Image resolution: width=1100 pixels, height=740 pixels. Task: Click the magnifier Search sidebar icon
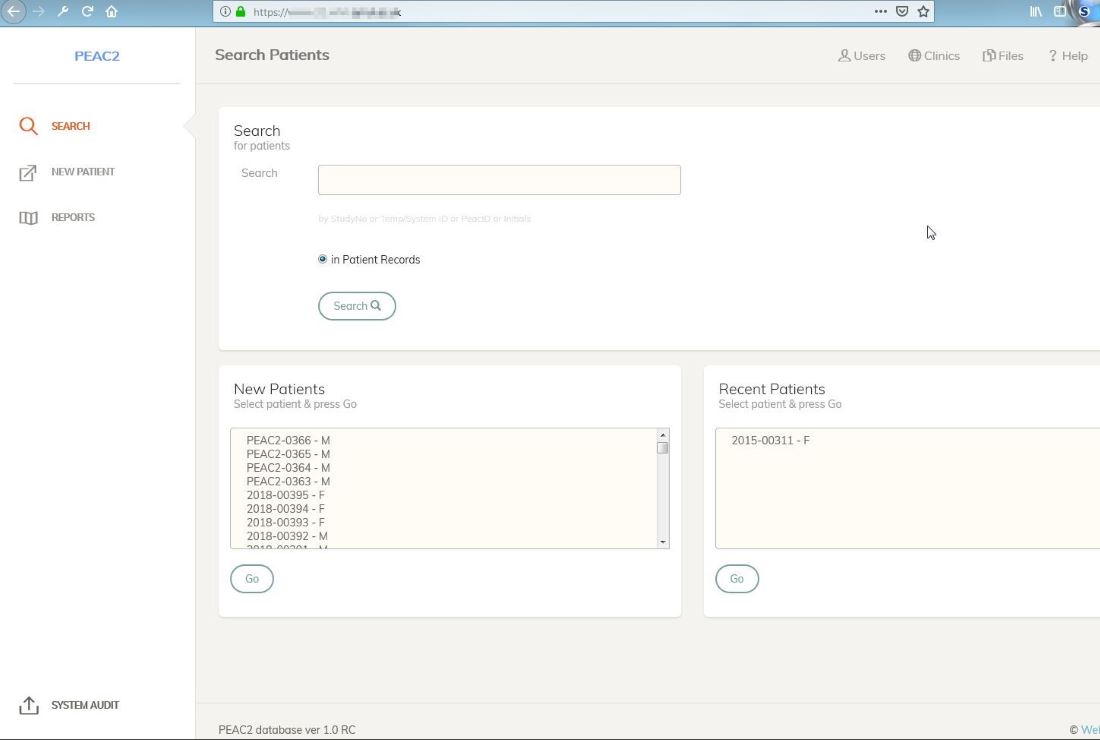[28, 126]
